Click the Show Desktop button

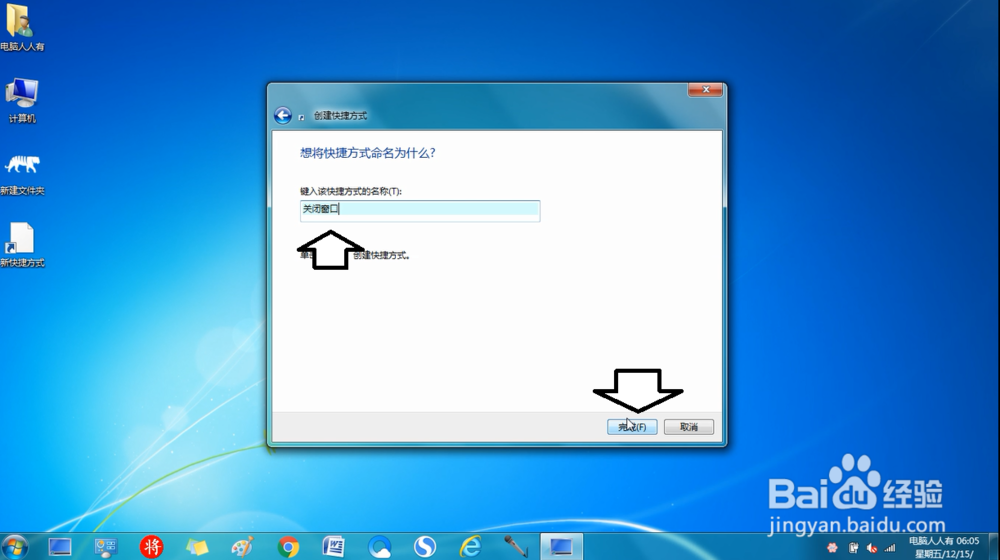coord(994,547)
